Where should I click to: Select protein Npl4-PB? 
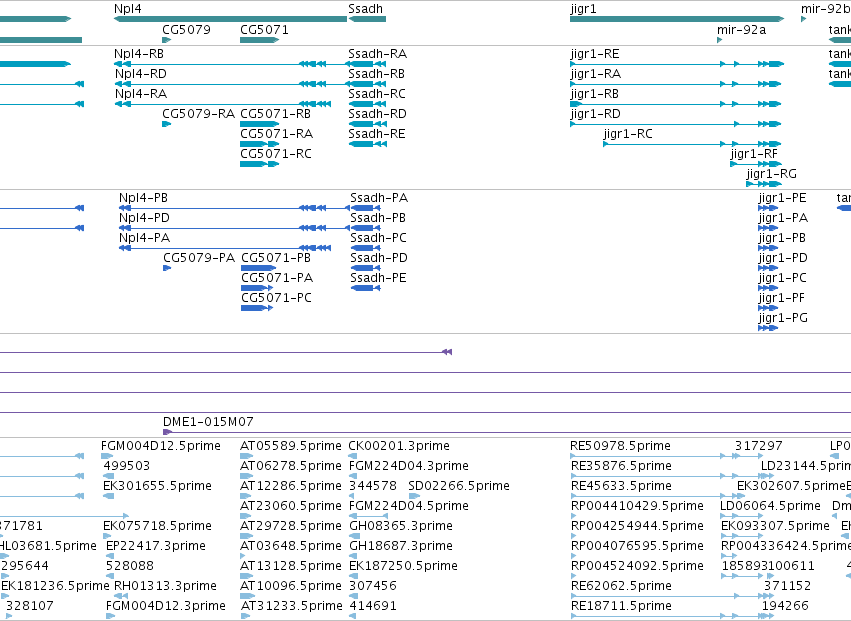[x=143, y=198]
